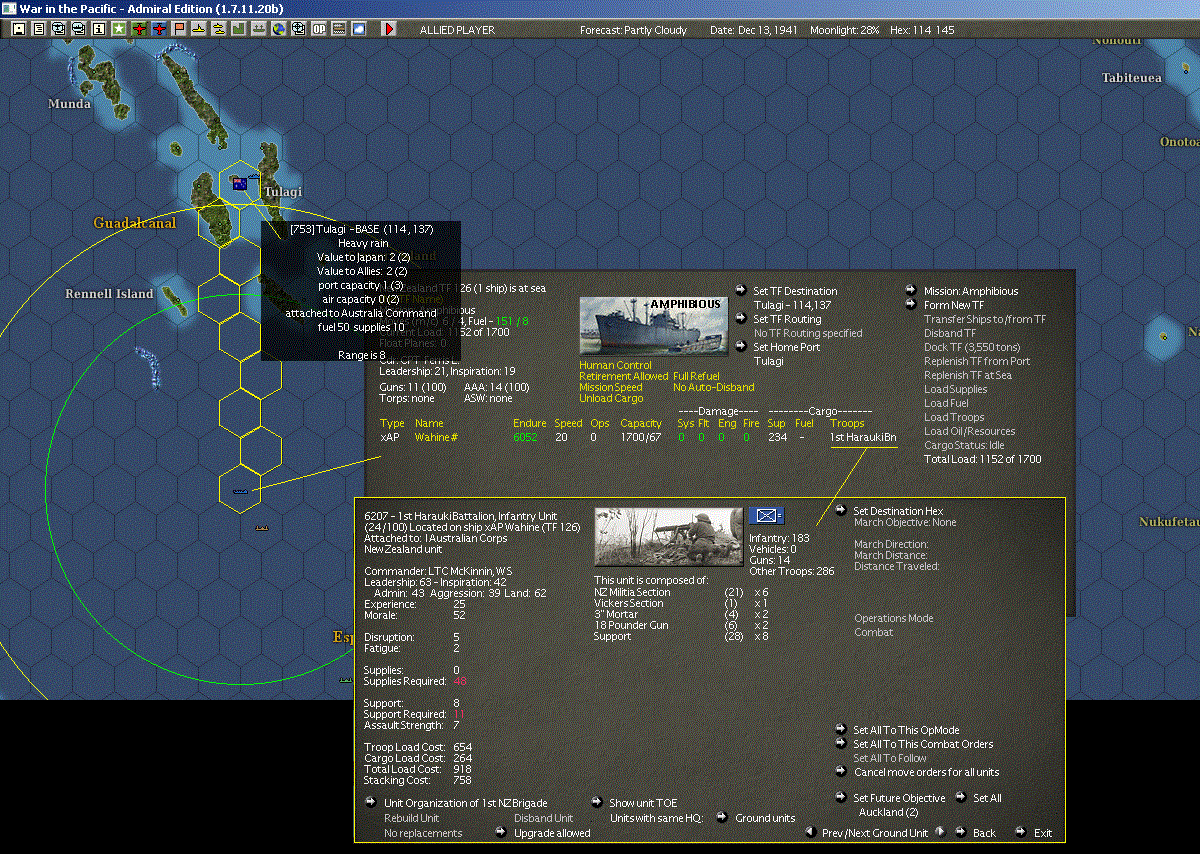
Task: Click the New Zealand flag at Tulagi
Action: [240, 183]
